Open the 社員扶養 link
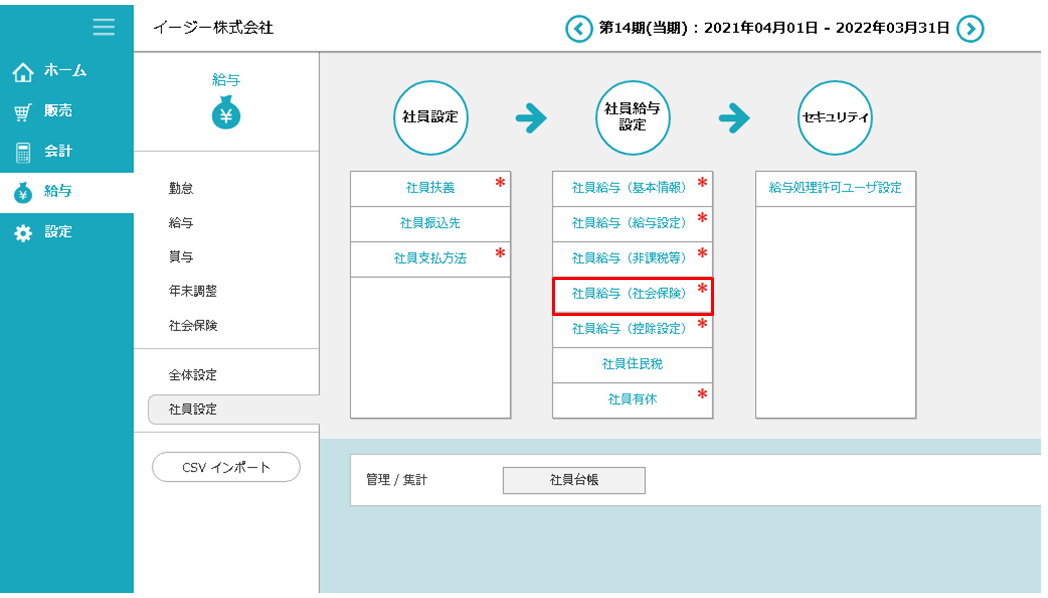The height and width of the screenshot is (598, 1048). 430,188
